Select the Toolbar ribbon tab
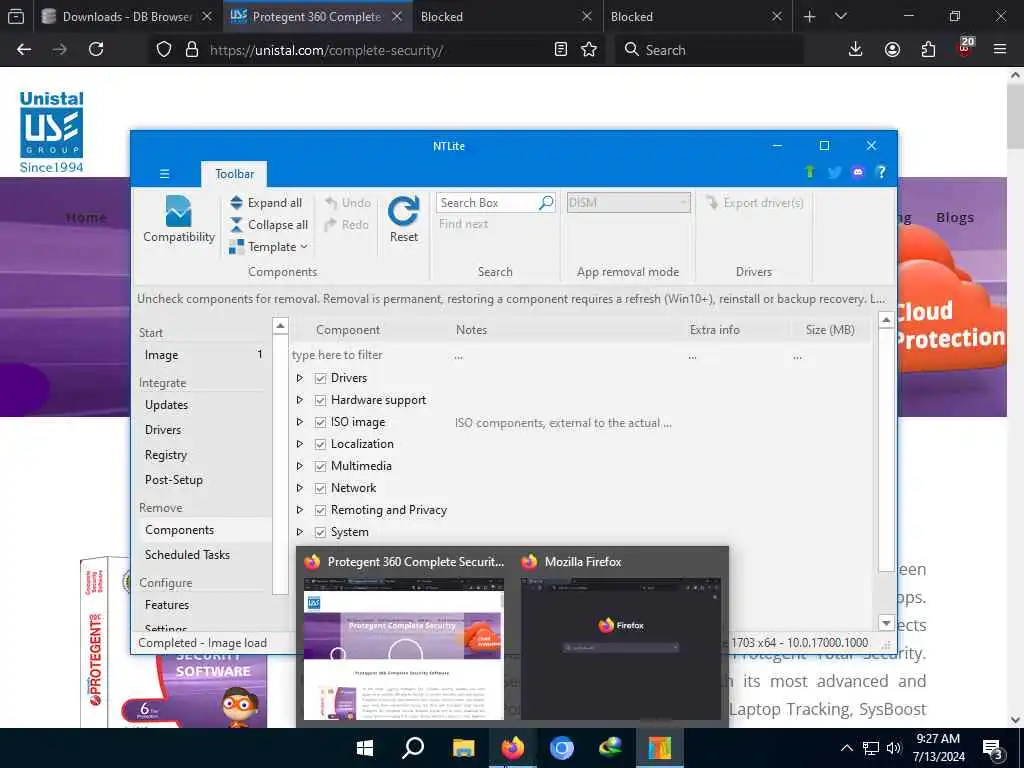 [x=234, y=174]
